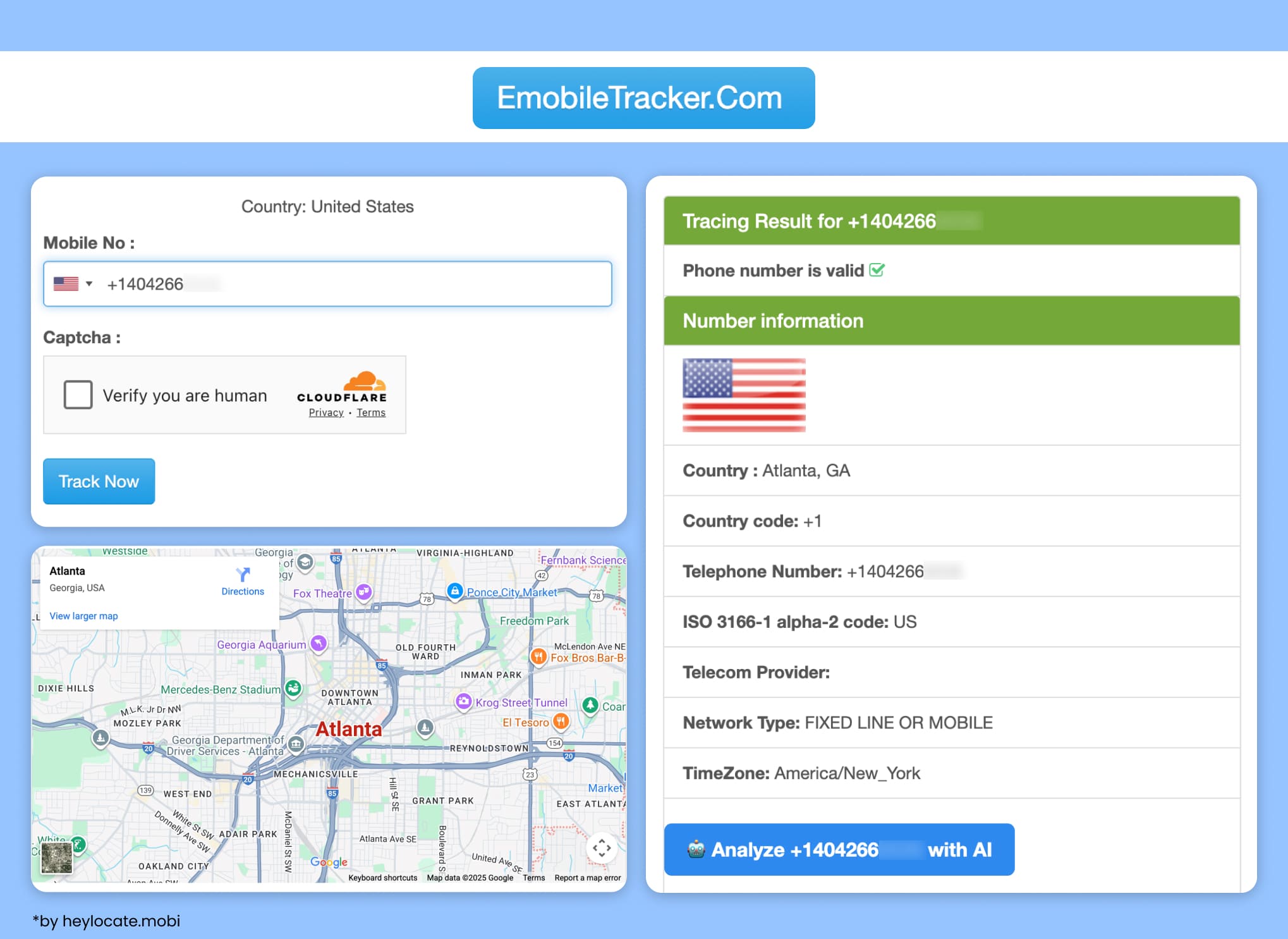The height and width of the screenshot is (939, 1288).
Task: Click the Track Now button
Action: (99, 481)
